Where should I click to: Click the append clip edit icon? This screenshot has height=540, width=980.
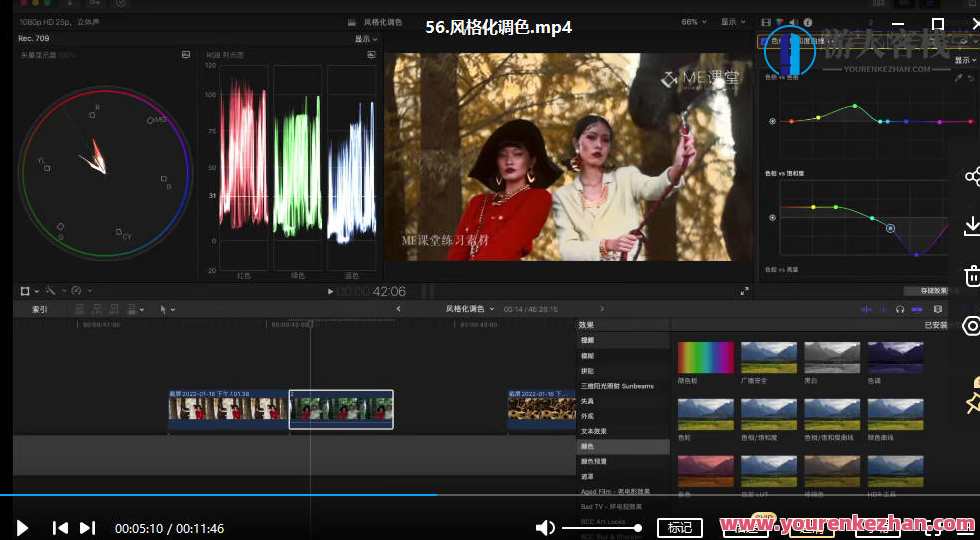point(114,309)
